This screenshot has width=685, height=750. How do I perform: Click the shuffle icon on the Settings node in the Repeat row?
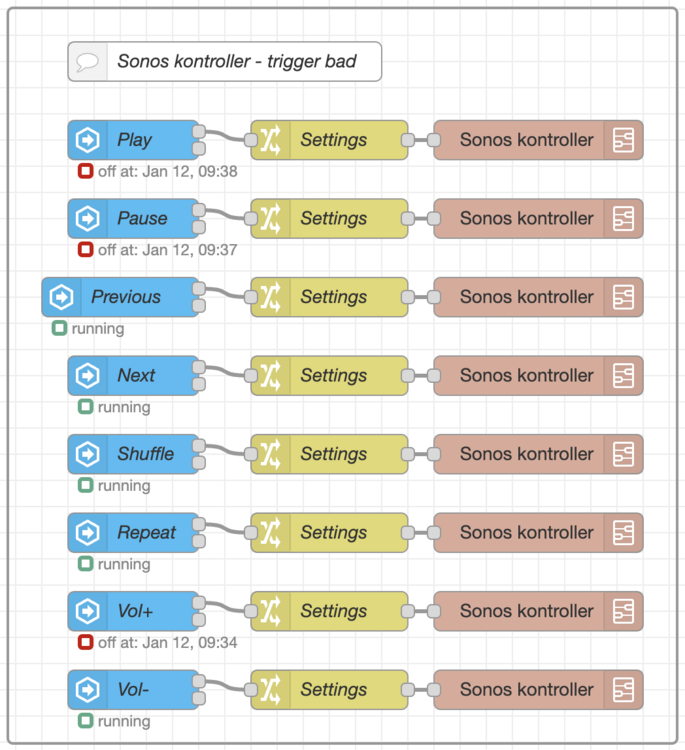270,533
